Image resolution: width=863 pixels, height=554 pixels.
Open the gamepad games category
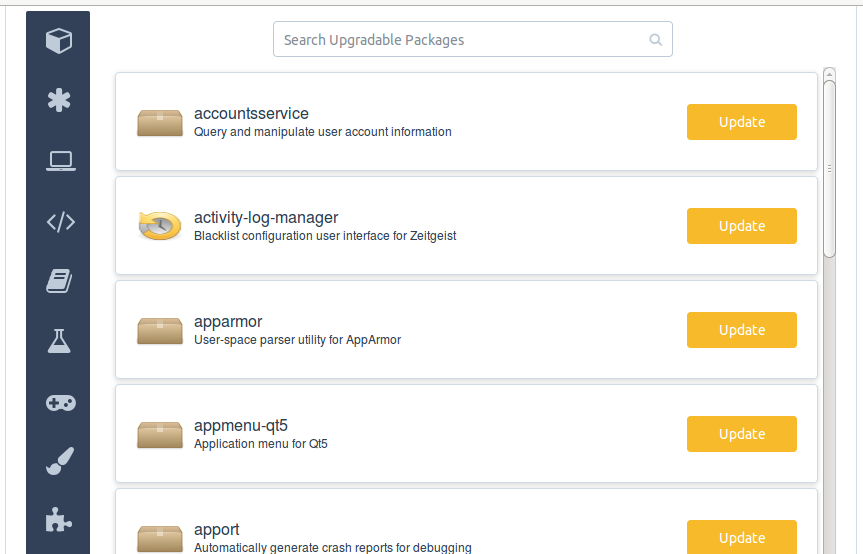(61, 403)
